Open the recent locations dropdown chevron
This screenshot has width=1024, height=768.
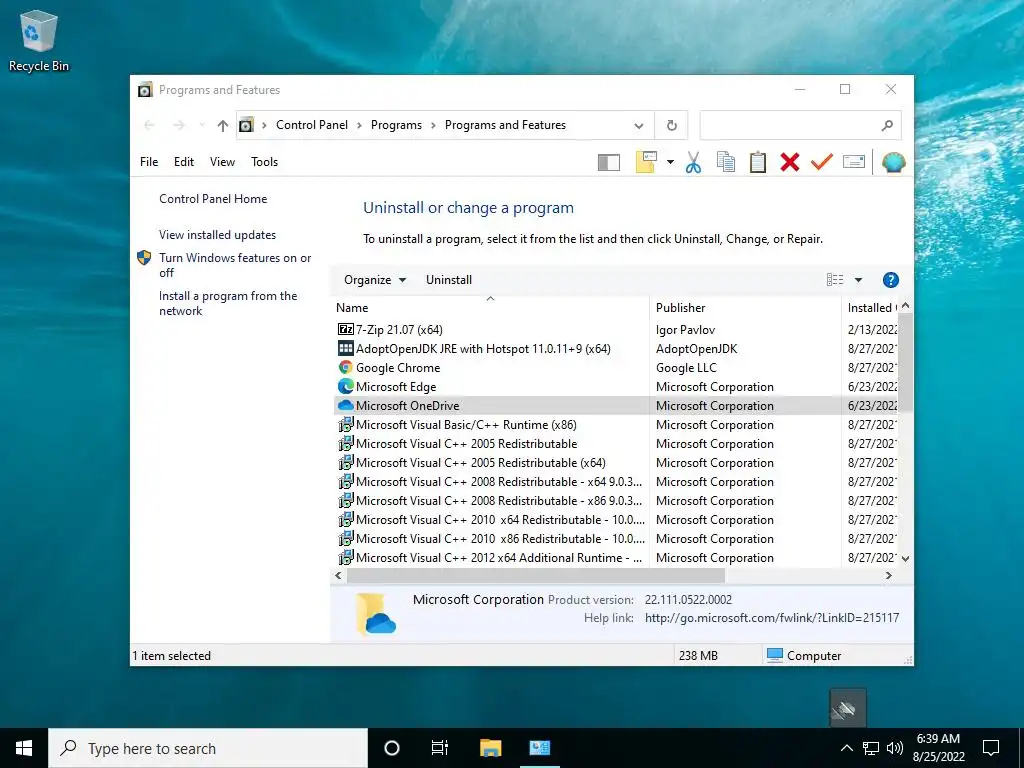coord(202,125)
